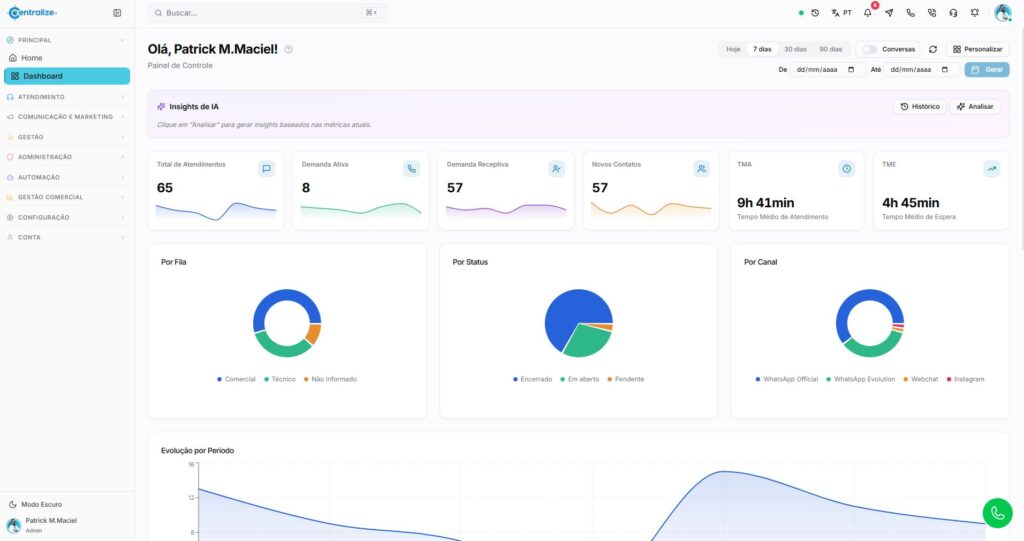Screen dimensions: 1024x541
Task: Click the sparkle icon beside Insights de IA
Action: pyautogui.click(x=161, y=107)
